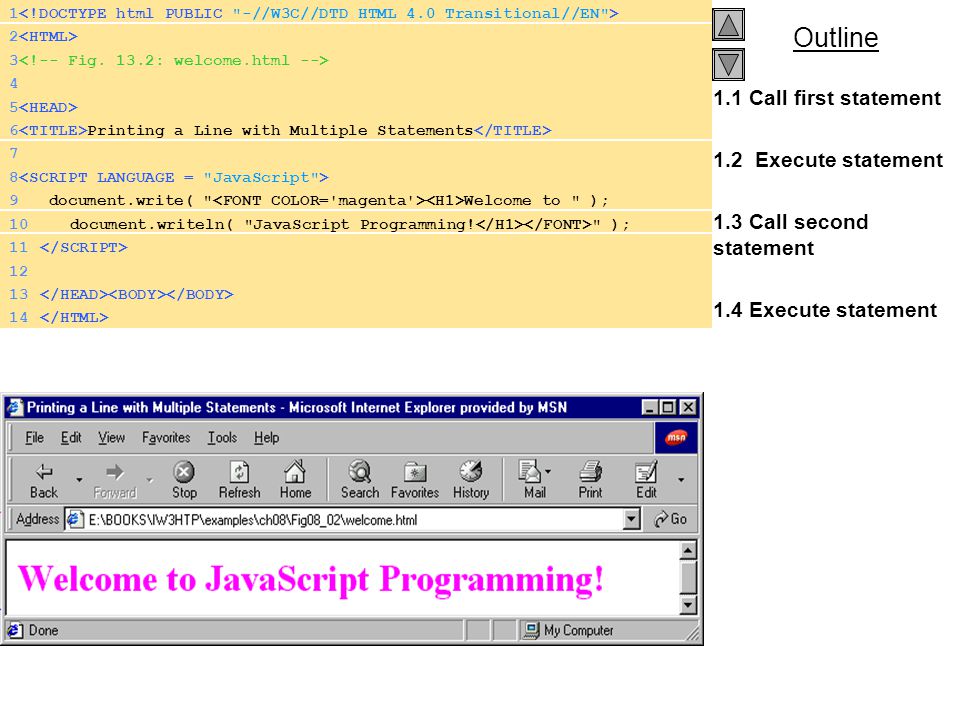Image resolution: width=960 pixels, height=720 pixels.
Task: Click the Refresh toolbar icon
Action: tap(239, 479)
